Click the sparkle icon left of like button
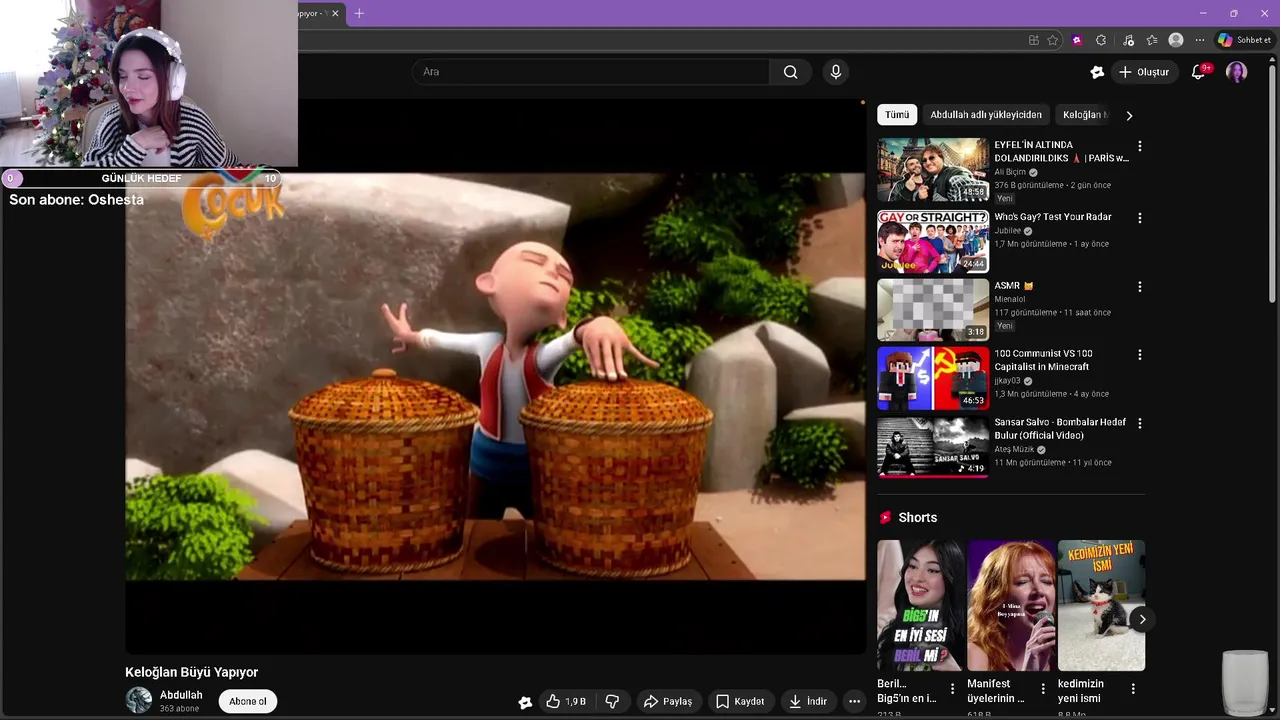The width and height of the screenshot is (1280, 720). point(525,702)
